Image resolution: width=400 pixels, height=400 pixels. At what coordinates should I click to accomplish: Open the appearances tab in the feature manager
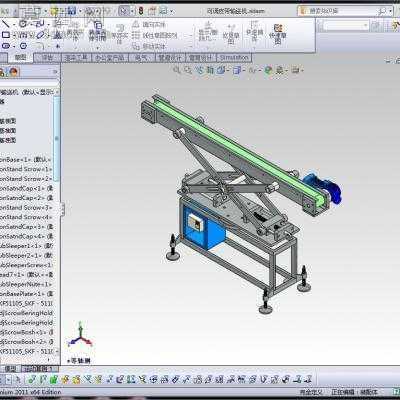pos(14,72)
